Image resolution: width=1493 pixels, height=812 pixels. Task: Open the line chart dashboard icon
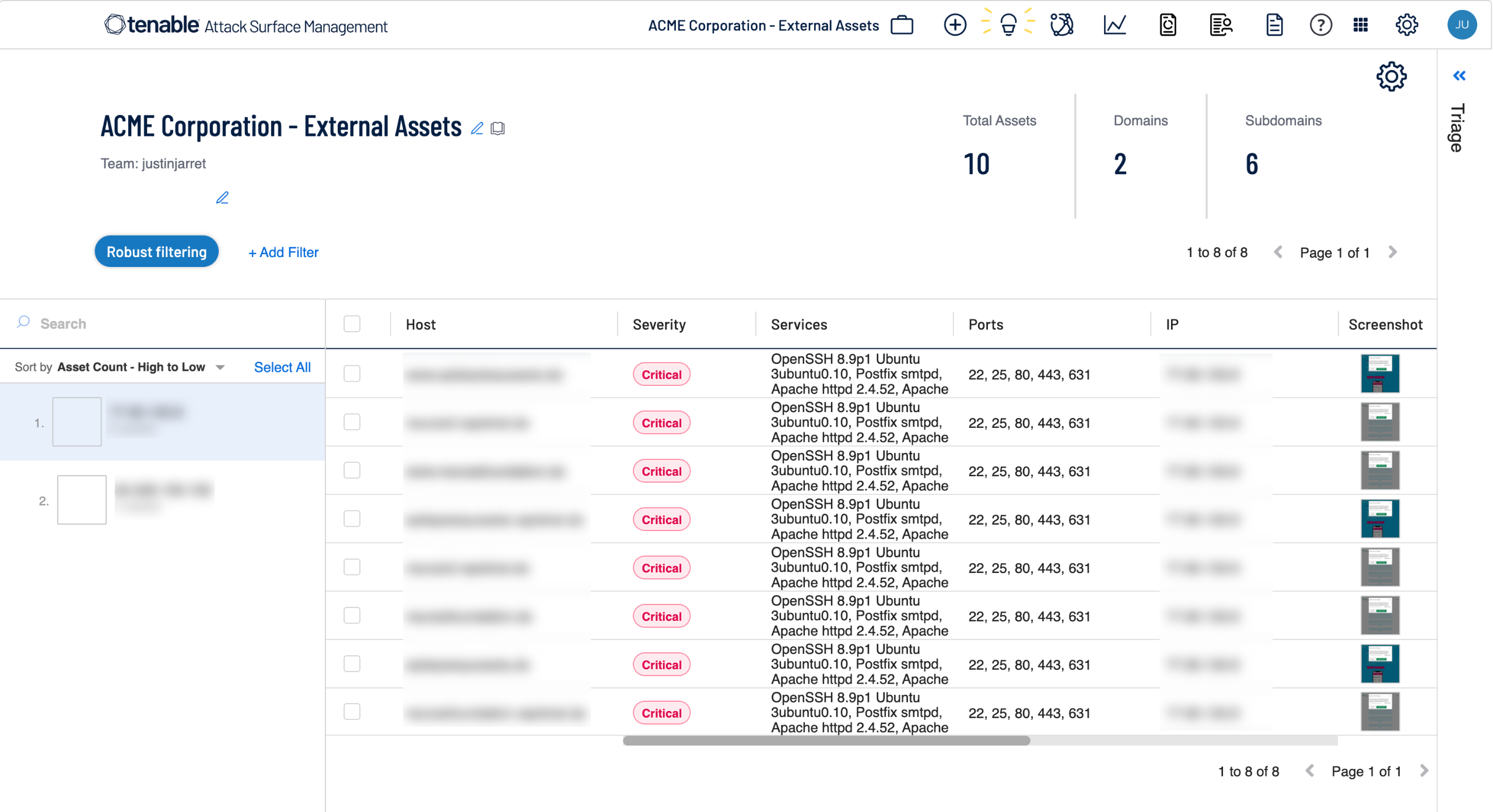(x=1115, y=25)
